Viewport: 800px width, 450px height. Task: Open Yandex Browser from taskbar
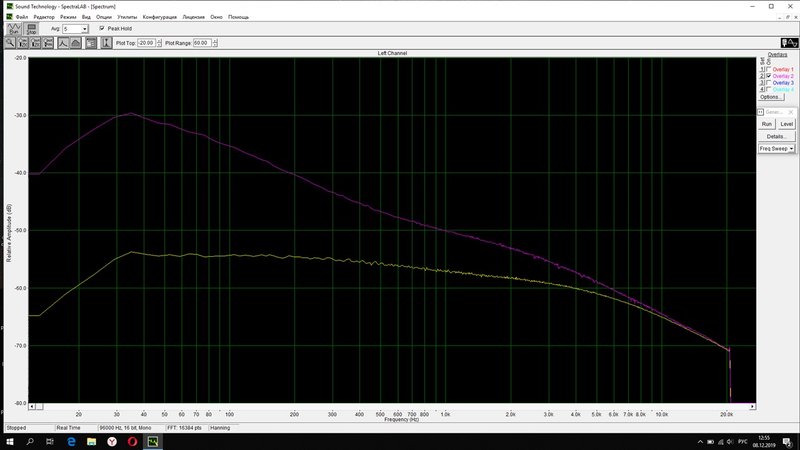(x=112, y=442)
